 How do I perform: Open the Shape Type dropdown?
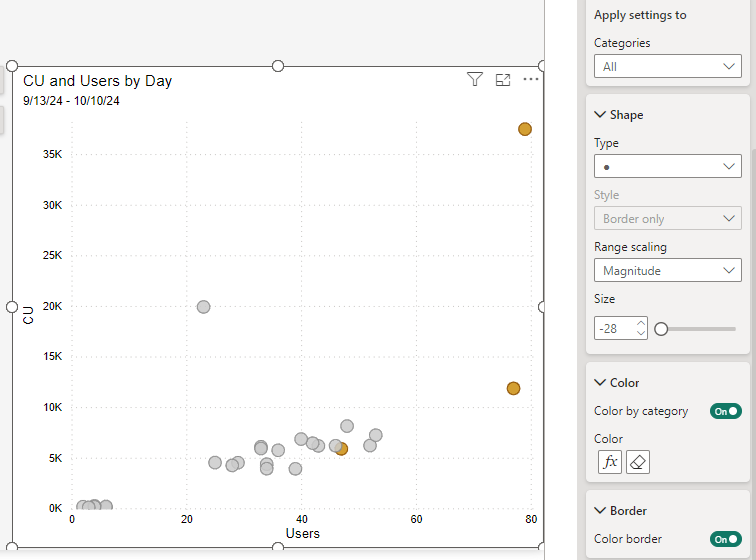tap(668, 166)
